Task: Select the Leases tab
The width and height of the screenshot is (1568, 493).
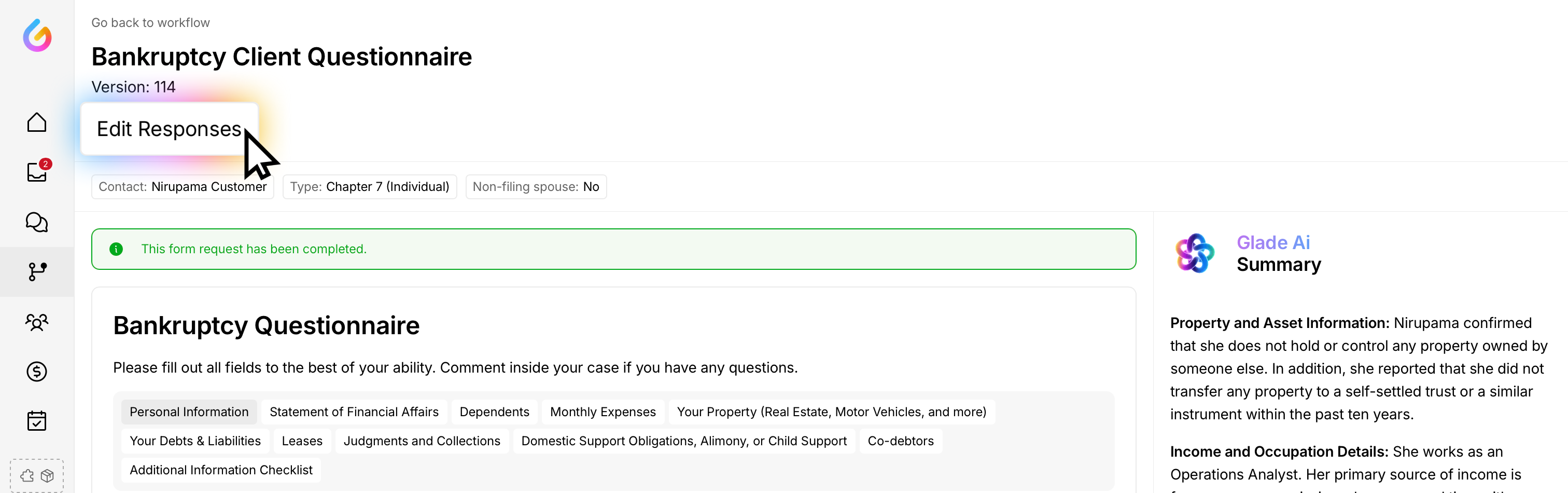Action: pyautogui.click(x=302, y=441)
